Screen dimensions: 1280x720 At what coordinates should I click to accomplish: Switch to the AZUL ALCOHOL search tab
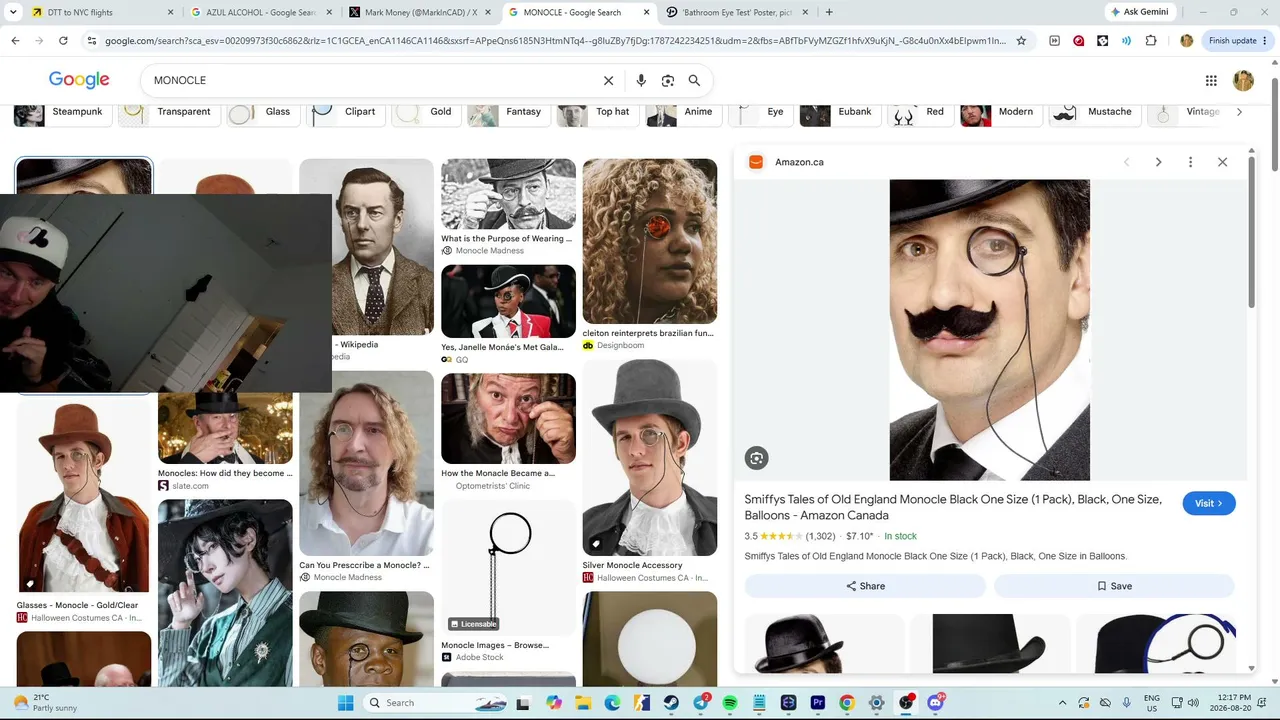pyautogui.click(x=260, y=12)
